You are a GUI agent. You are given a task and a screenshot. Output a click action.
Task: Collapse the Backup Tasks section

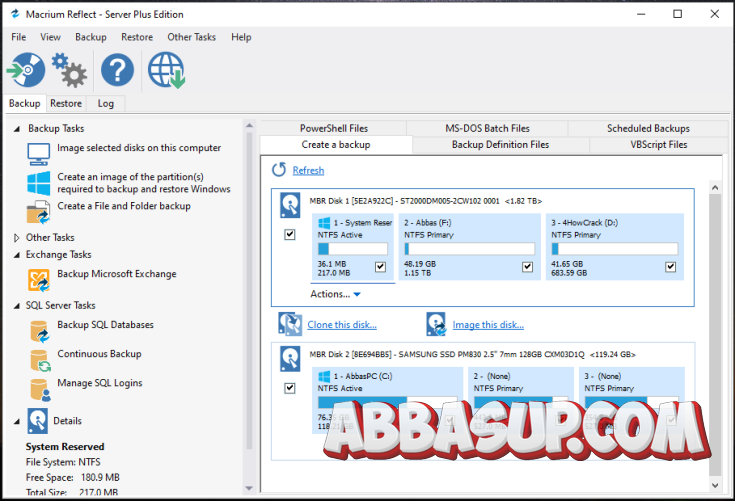pyautogui.click(x=17, y=128)
